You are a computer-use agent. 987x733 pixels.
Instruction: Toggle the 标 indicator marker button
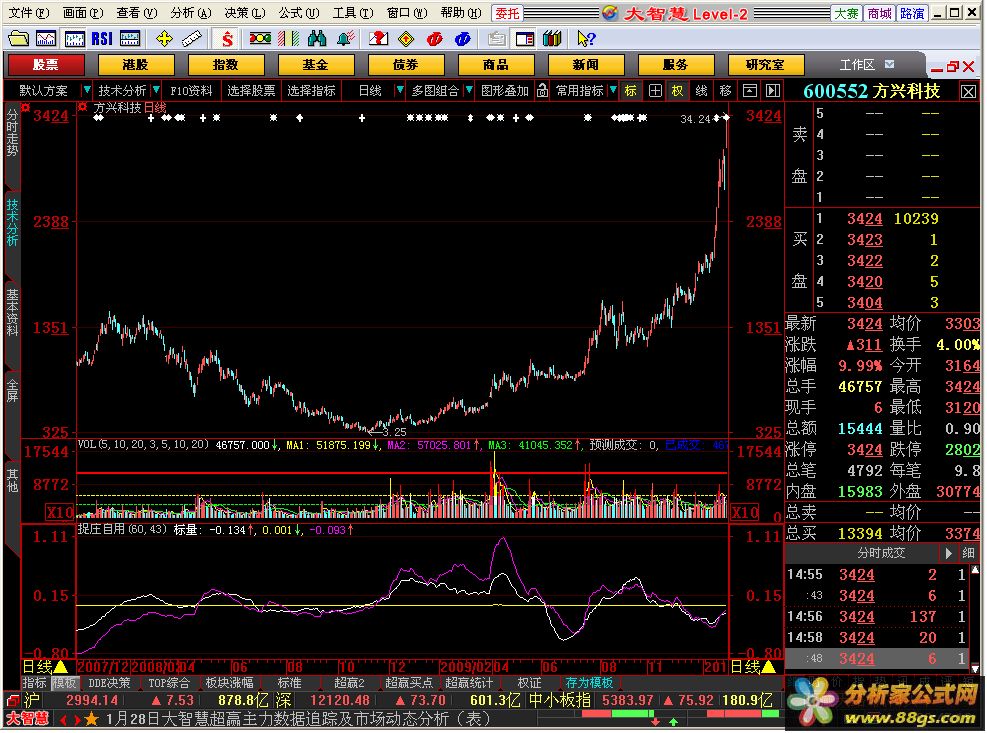click(631, 91)
